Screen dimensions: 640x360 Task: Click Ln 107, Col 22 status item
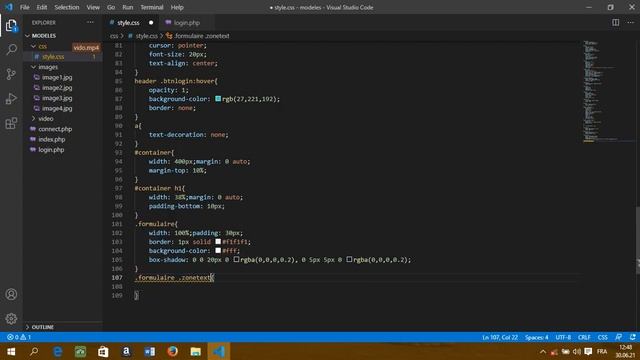pos(500,337)
